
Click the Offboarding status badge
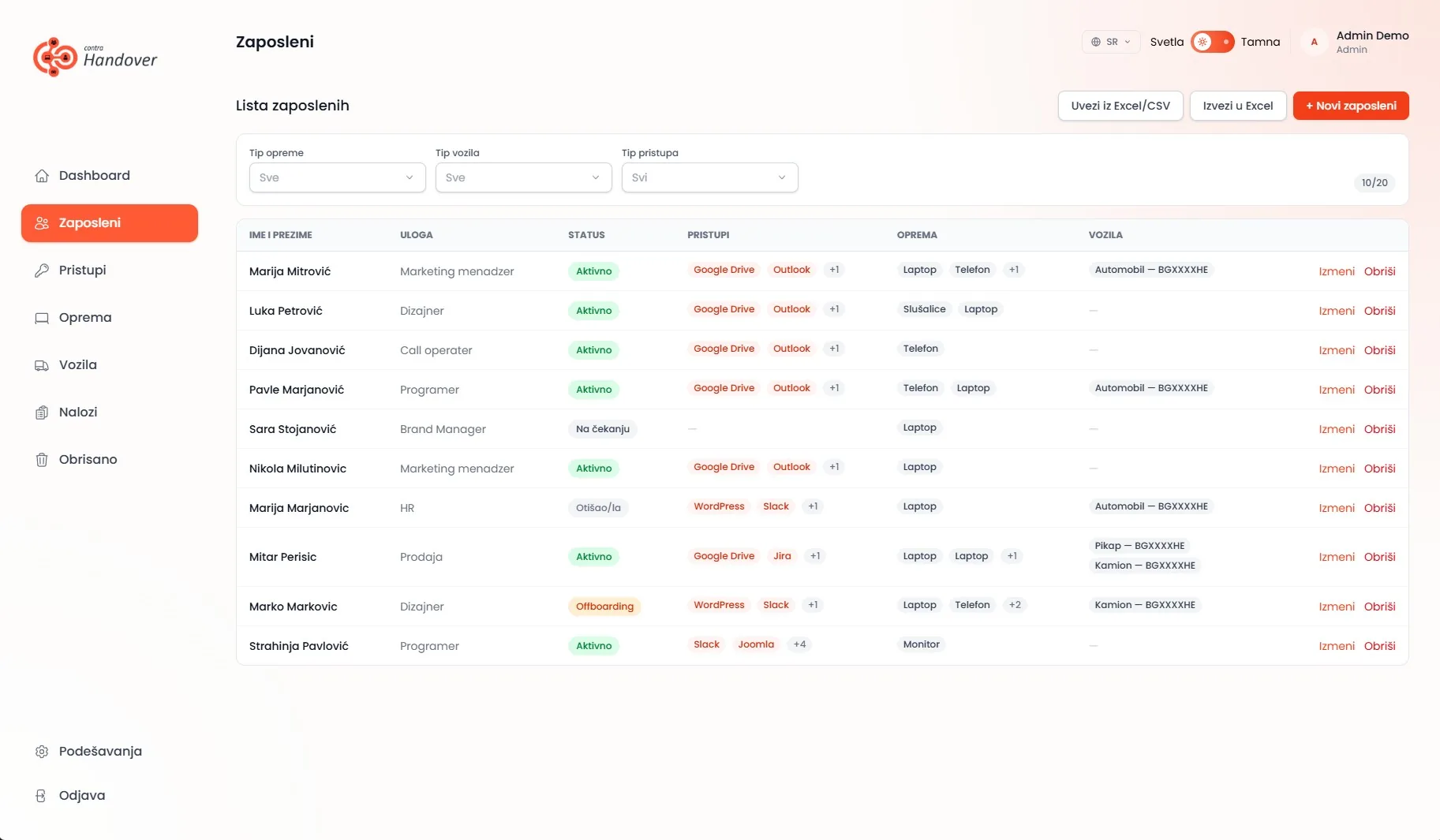tap(604, 607)
